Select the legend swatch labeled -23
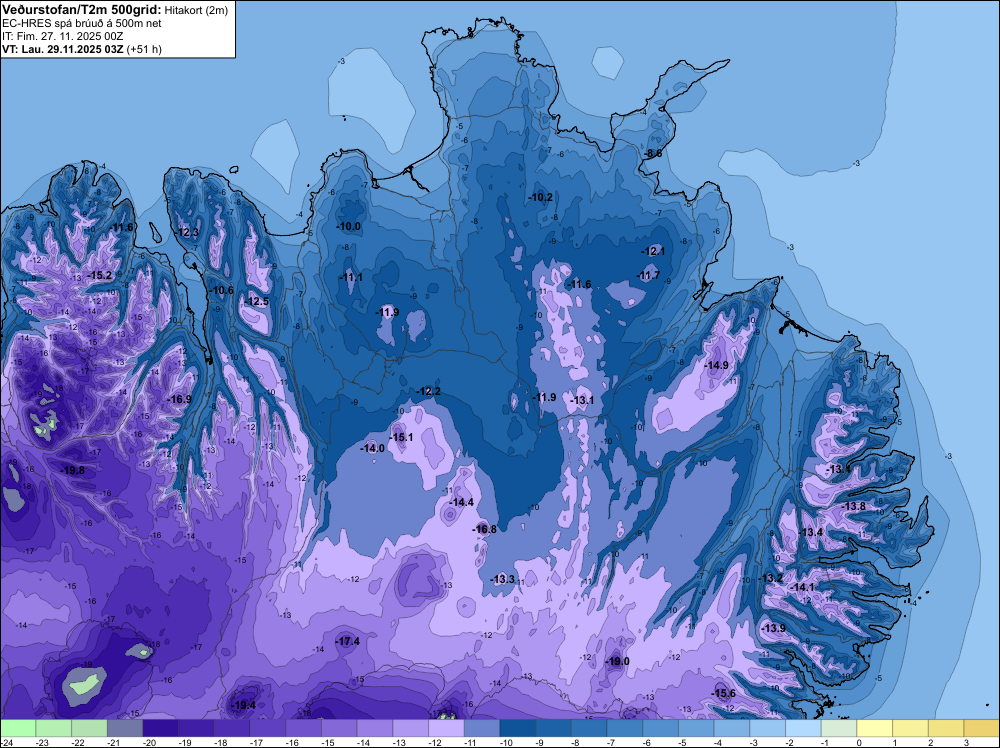The height and width of the screenshot is (748, 1000). click(54, 728)
